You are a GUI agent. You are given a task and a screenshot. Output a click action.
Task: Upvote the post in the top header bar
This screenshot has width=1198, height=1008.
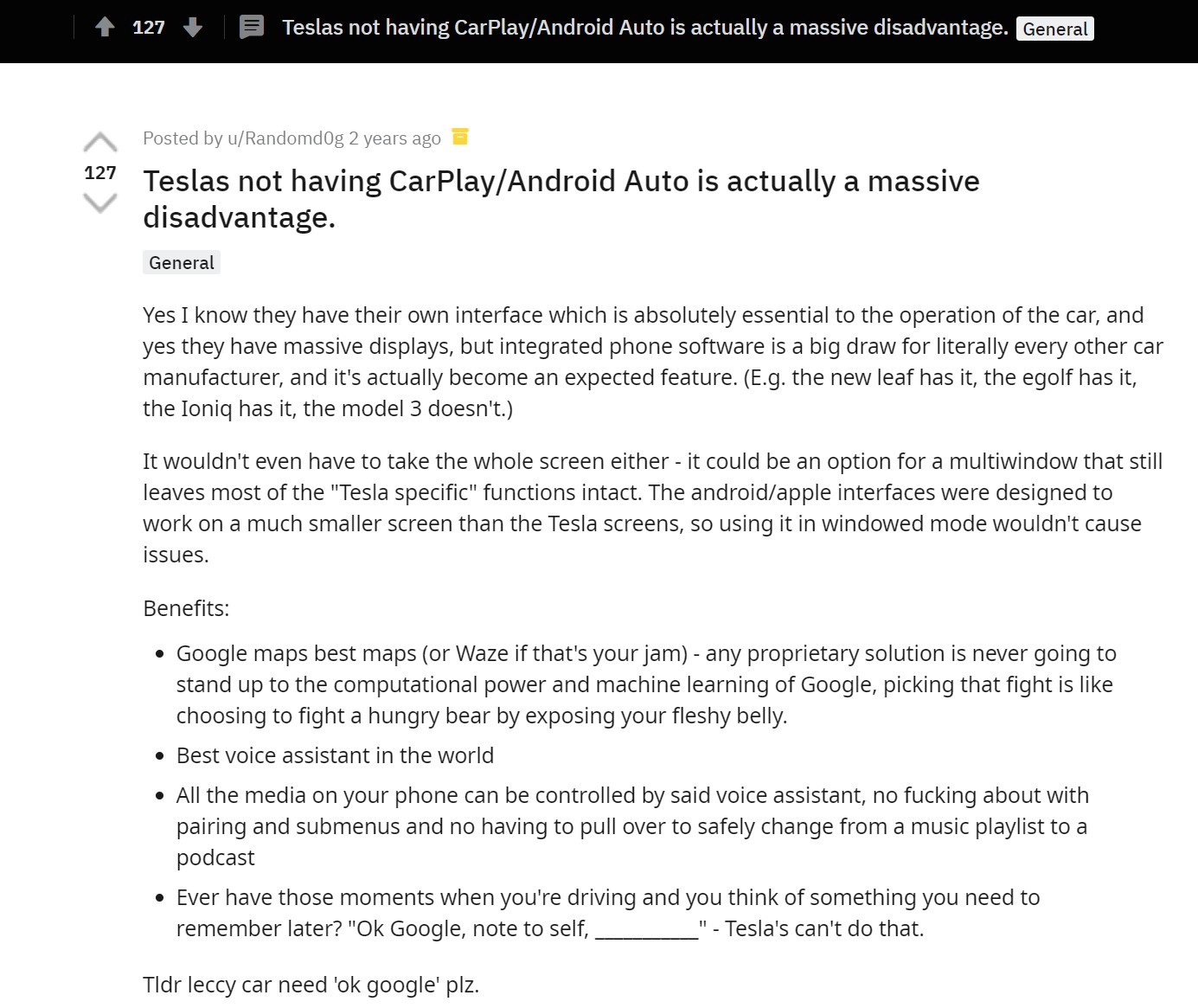[x=105, y=28]
